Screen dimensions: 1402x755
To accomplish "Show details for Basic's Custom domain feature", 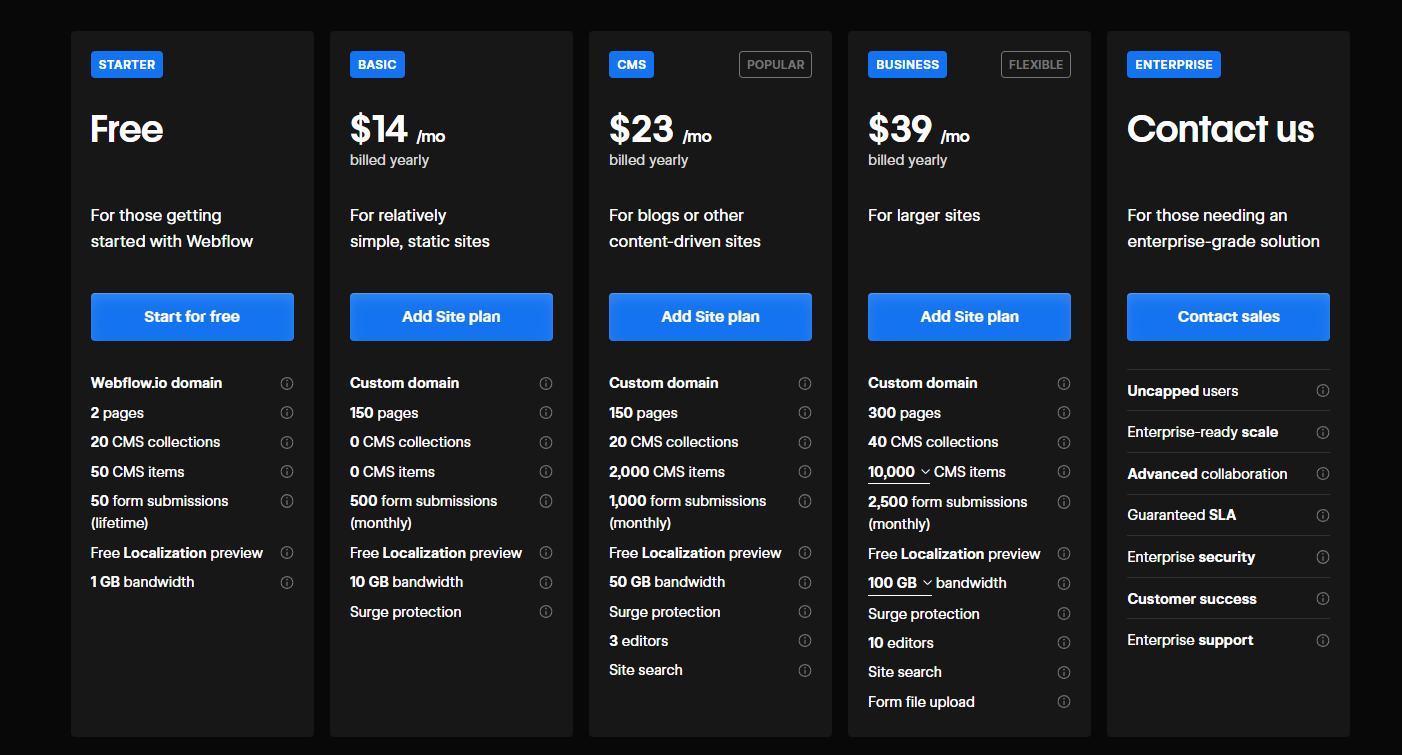I will point(546,383).
